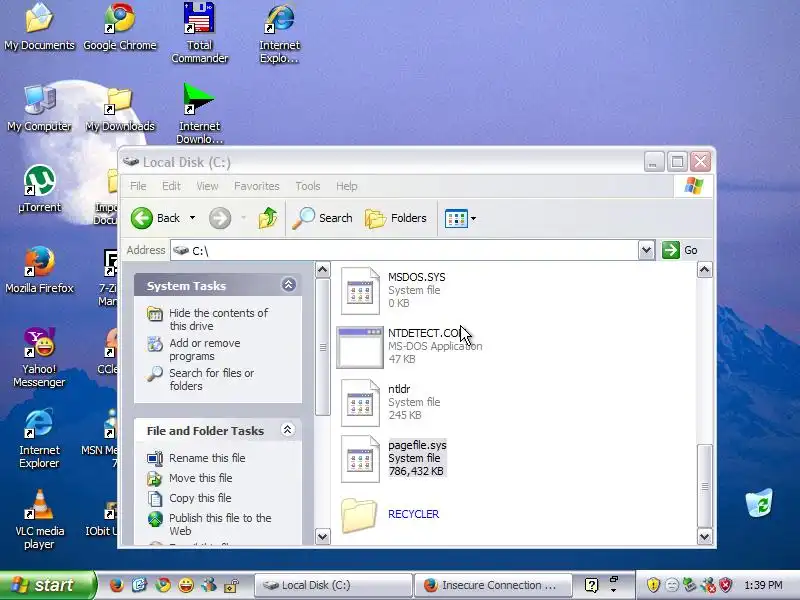Select the MSDOS.SYS file icon
The height and width of the screenshot is (600, 800).
click(360, 290)
